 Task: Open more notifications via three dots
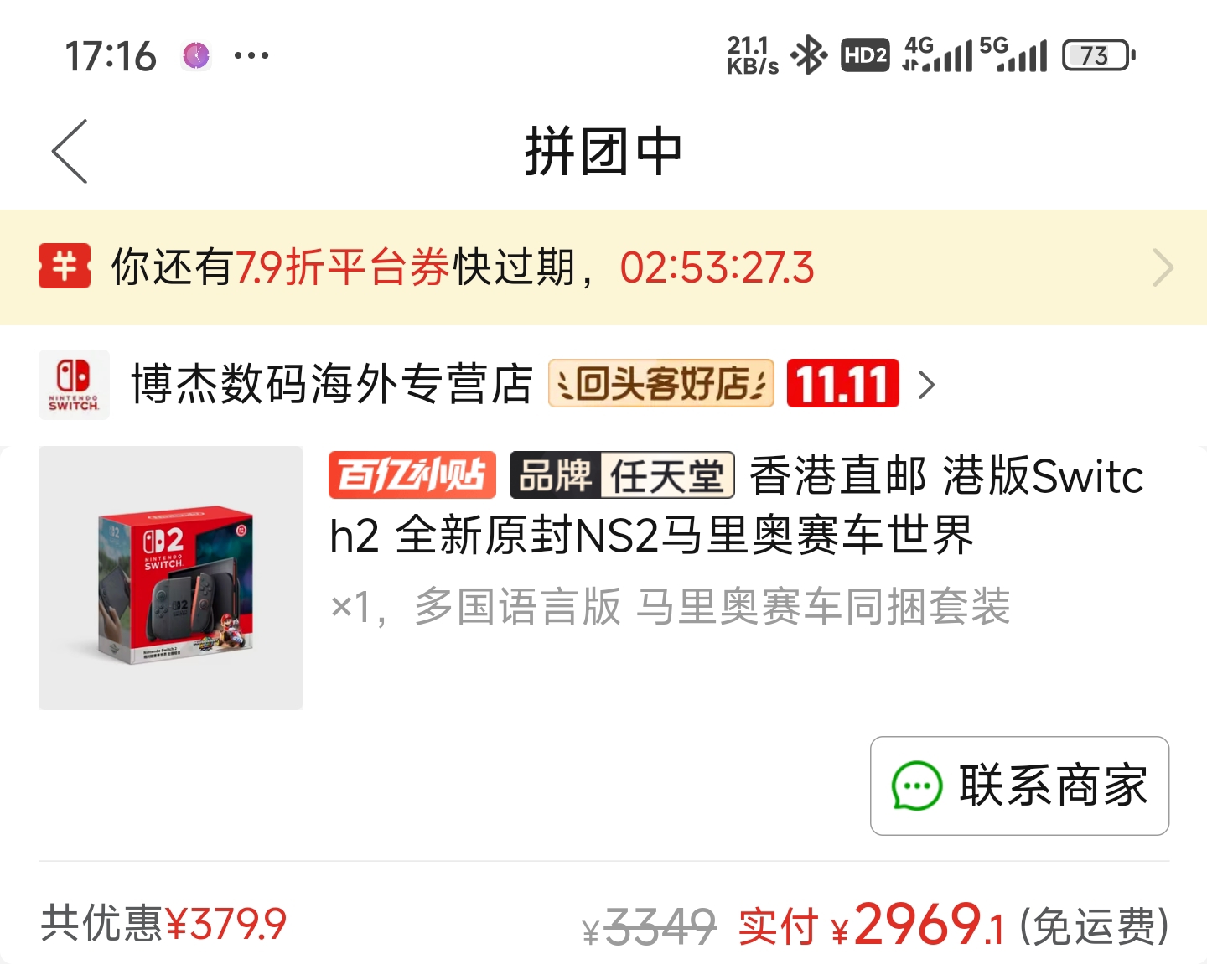point(251,56)
